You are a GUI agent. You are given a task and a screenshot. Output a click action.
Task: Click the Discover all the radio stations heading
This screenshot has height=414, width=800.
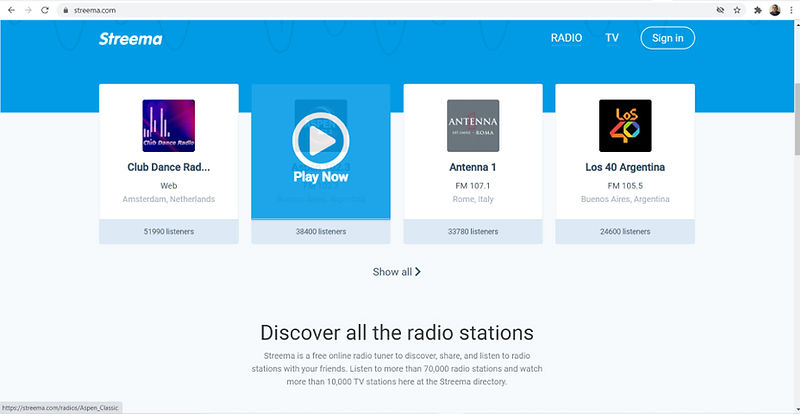click(x=397, y=333)
